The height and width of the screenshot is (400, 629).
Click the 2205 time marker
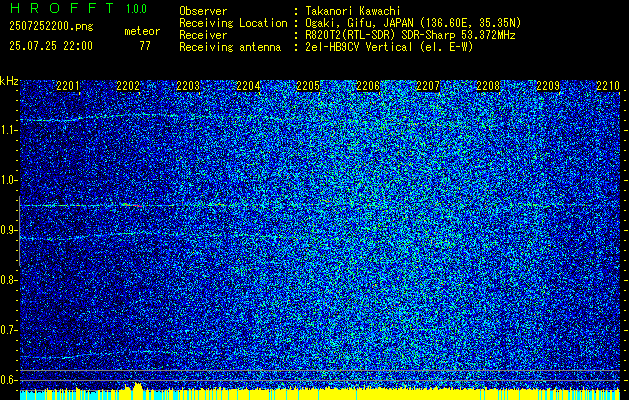pos(308,86)
